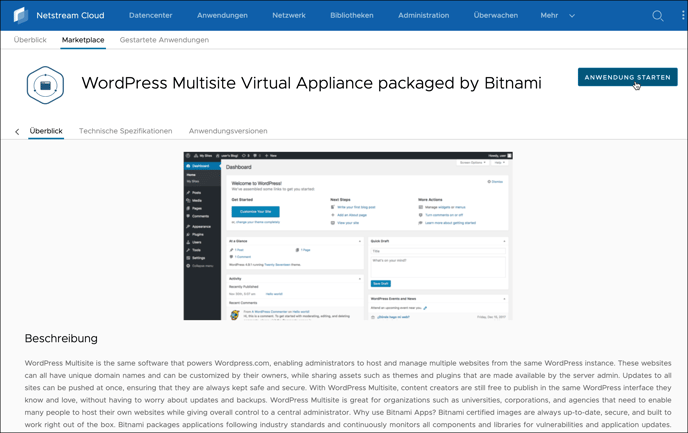Open the Anwendungsversionen tab
The image size is (688, 433).
[x=228, y=131]
